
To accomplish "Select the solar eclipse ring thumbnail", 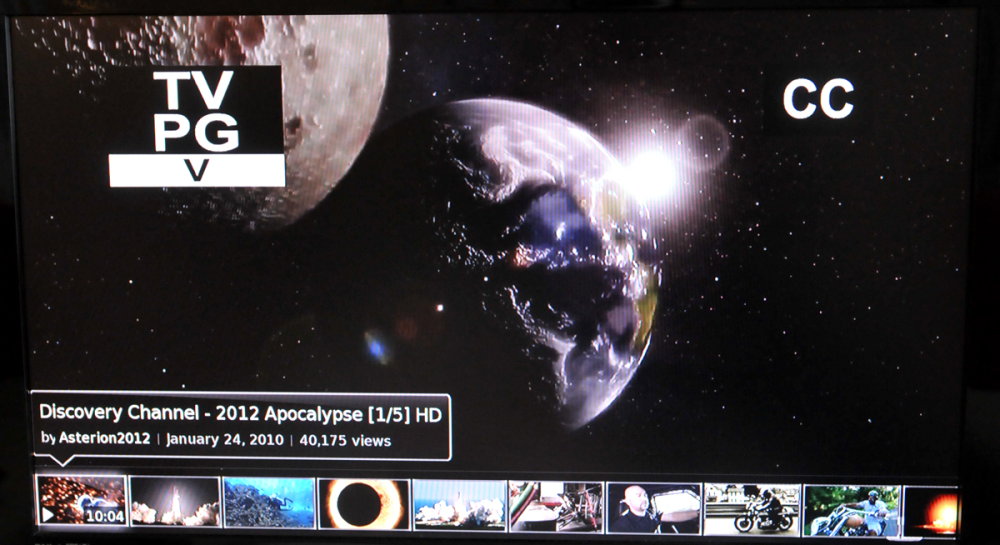I will (364, 504).
